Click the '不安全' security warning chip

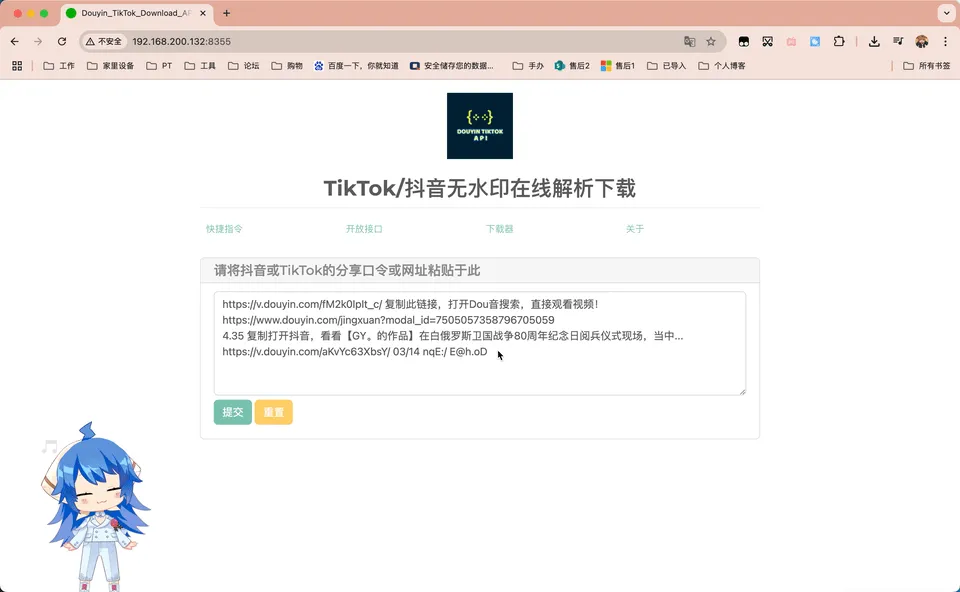tap(104, 42)
